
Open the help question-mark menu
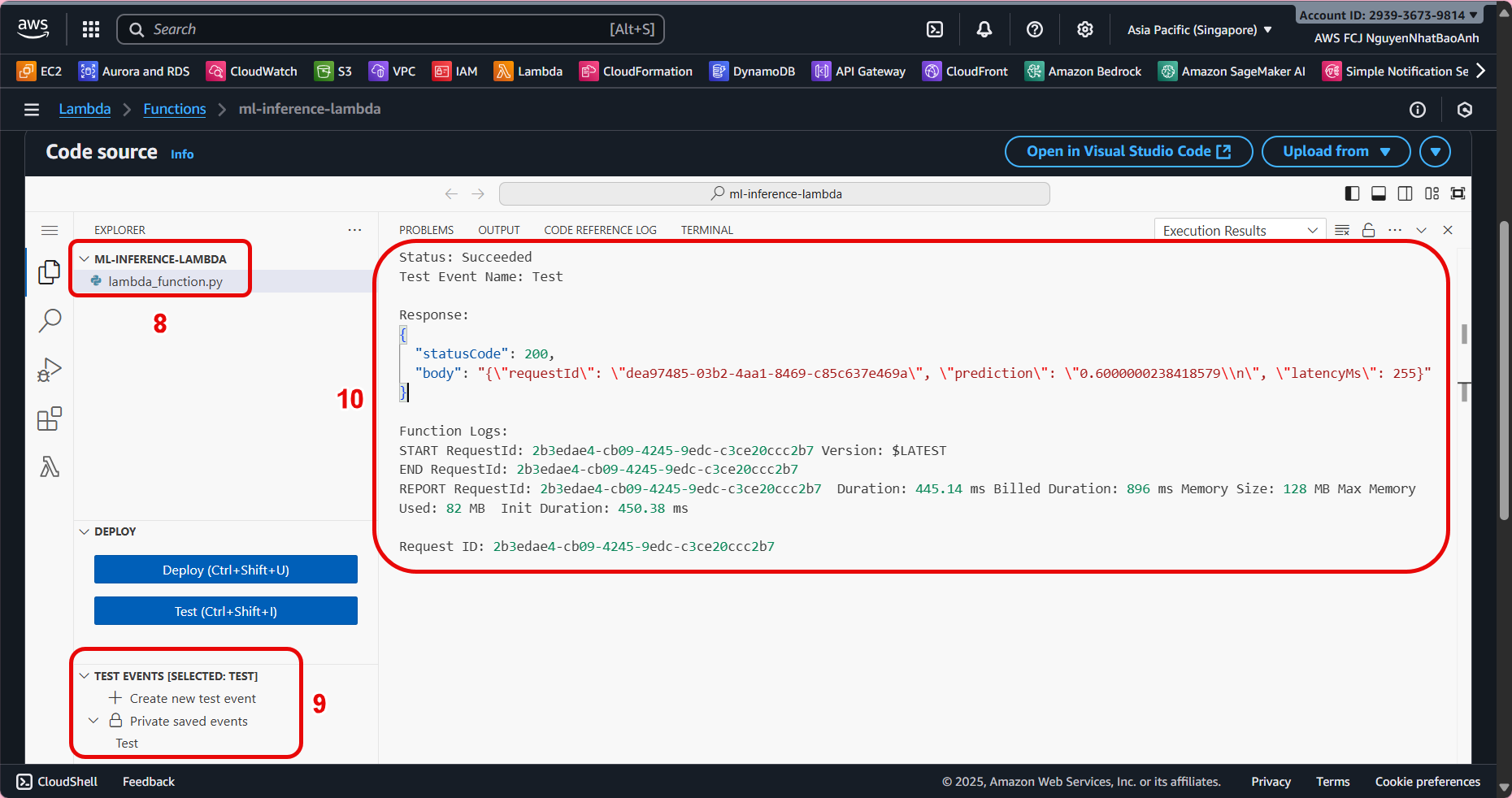tap(1035, 29)
